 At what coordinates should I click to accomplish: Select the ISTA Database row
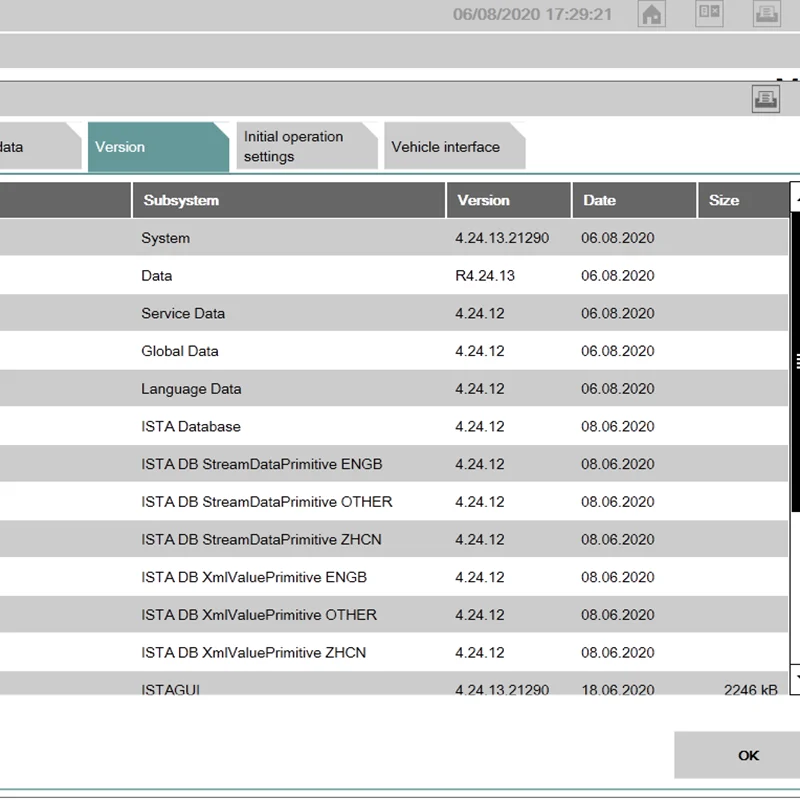coord(394,427)
